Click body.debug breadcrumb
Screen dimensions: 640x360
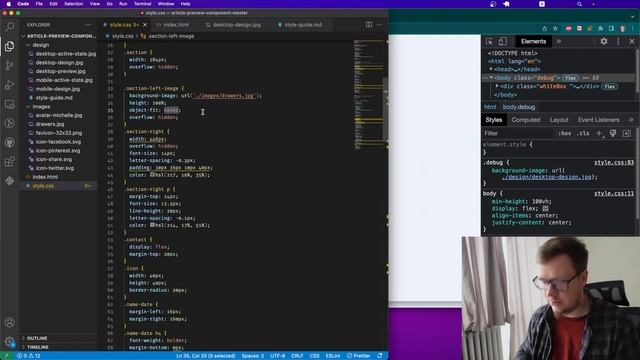tap(519, 107)
